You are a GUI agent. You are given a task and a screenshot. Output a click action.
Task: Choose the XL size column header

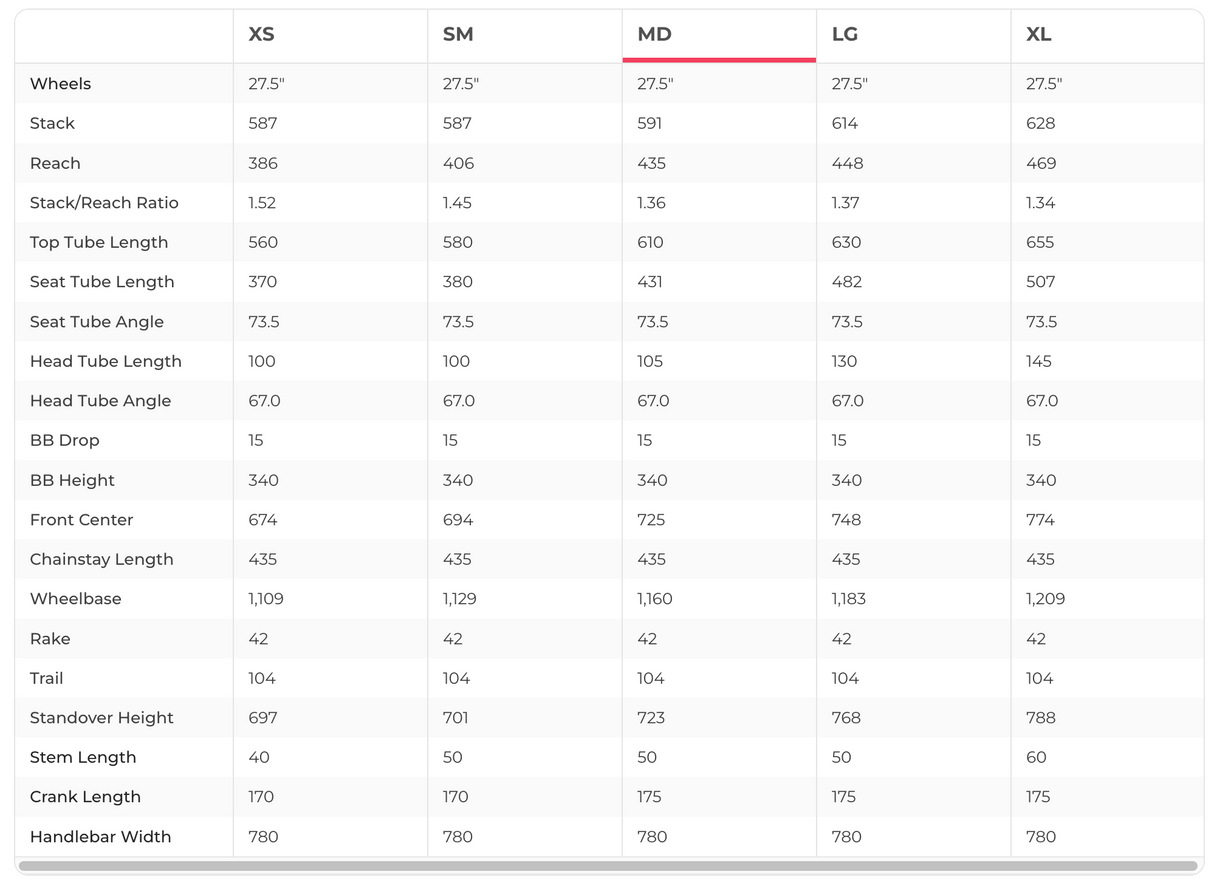click(1038, 35)
